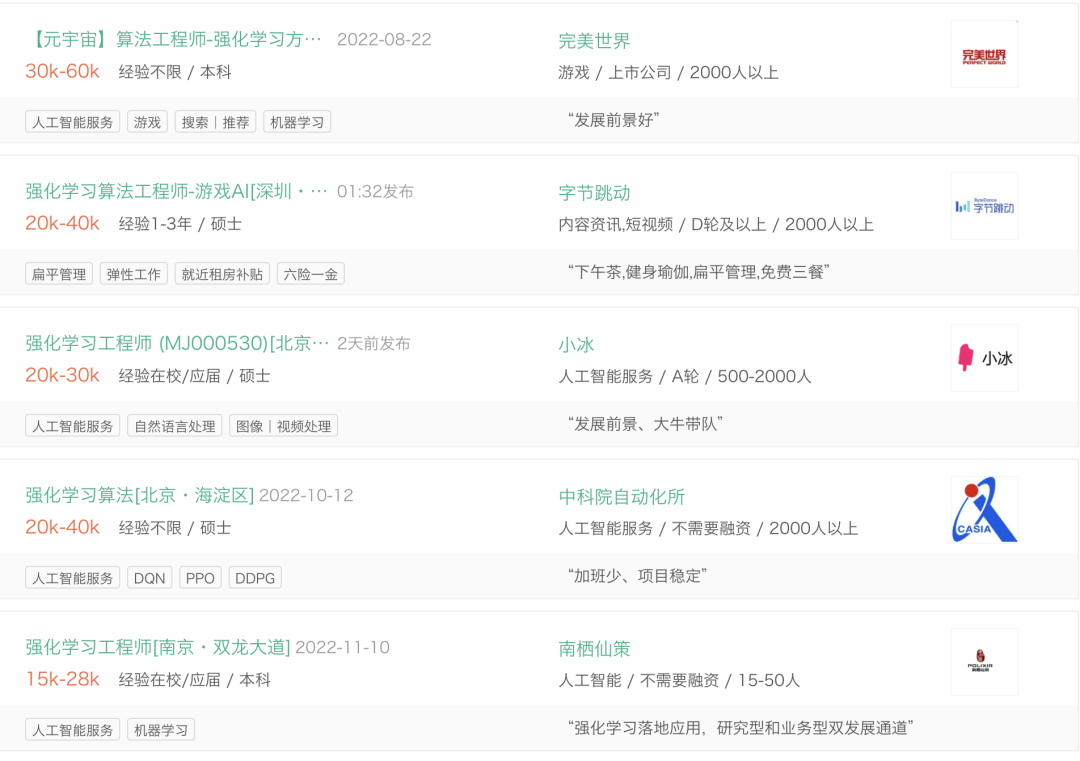Select the 六险一金 tag
The width and height of the screenshot is (1080, 761).
coord(311,274)
